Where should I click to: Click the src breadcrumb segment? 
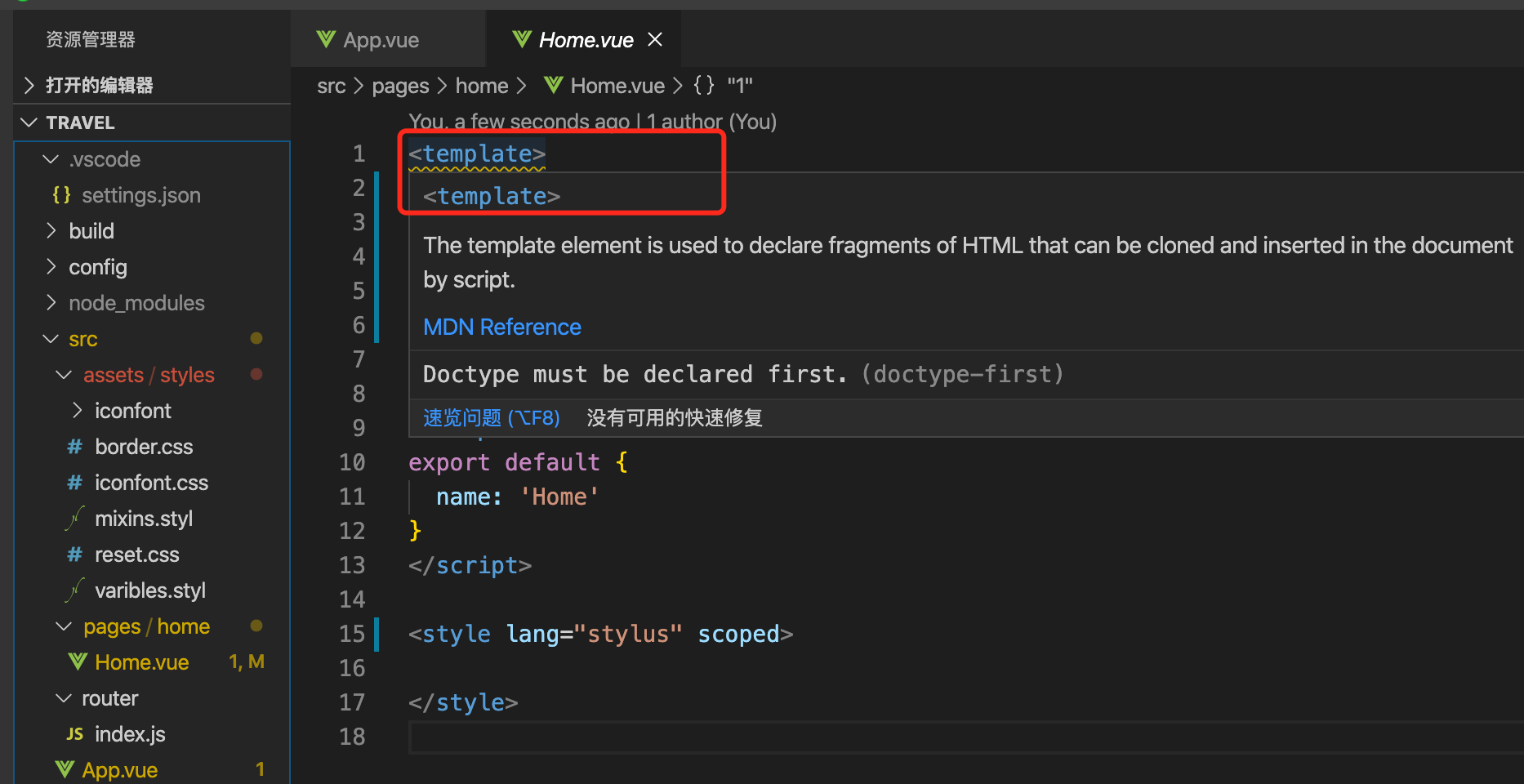332,86
